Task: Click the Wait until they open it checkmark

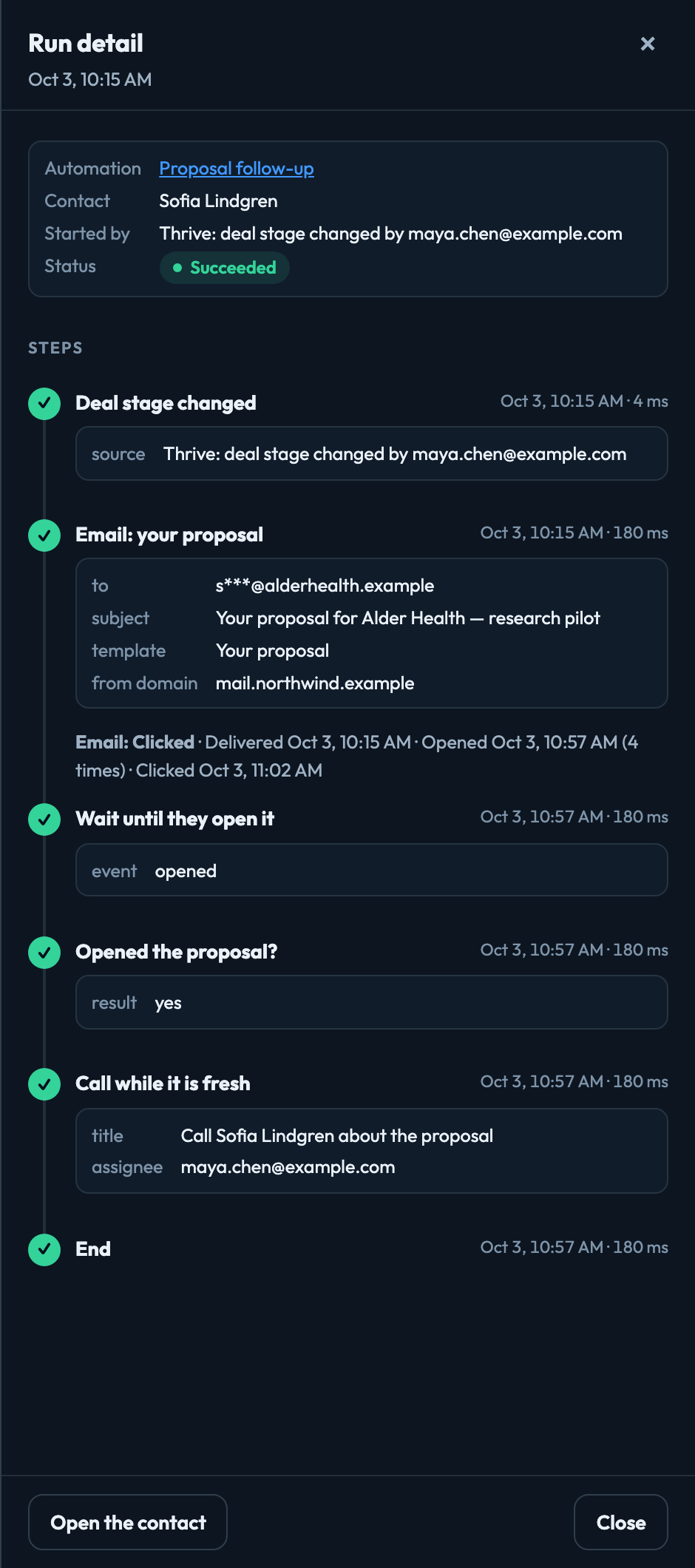Action: pos(44,819)
